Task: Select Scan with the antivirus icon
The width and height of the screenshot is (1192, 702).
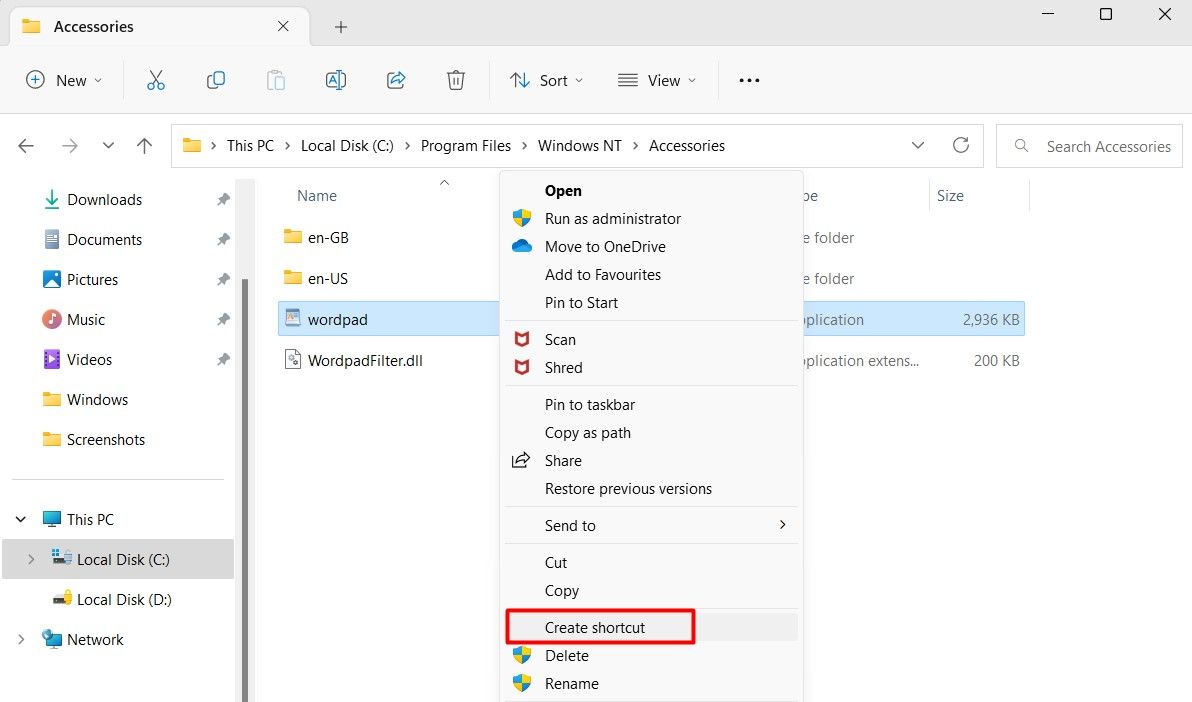Action: point(560,339)
